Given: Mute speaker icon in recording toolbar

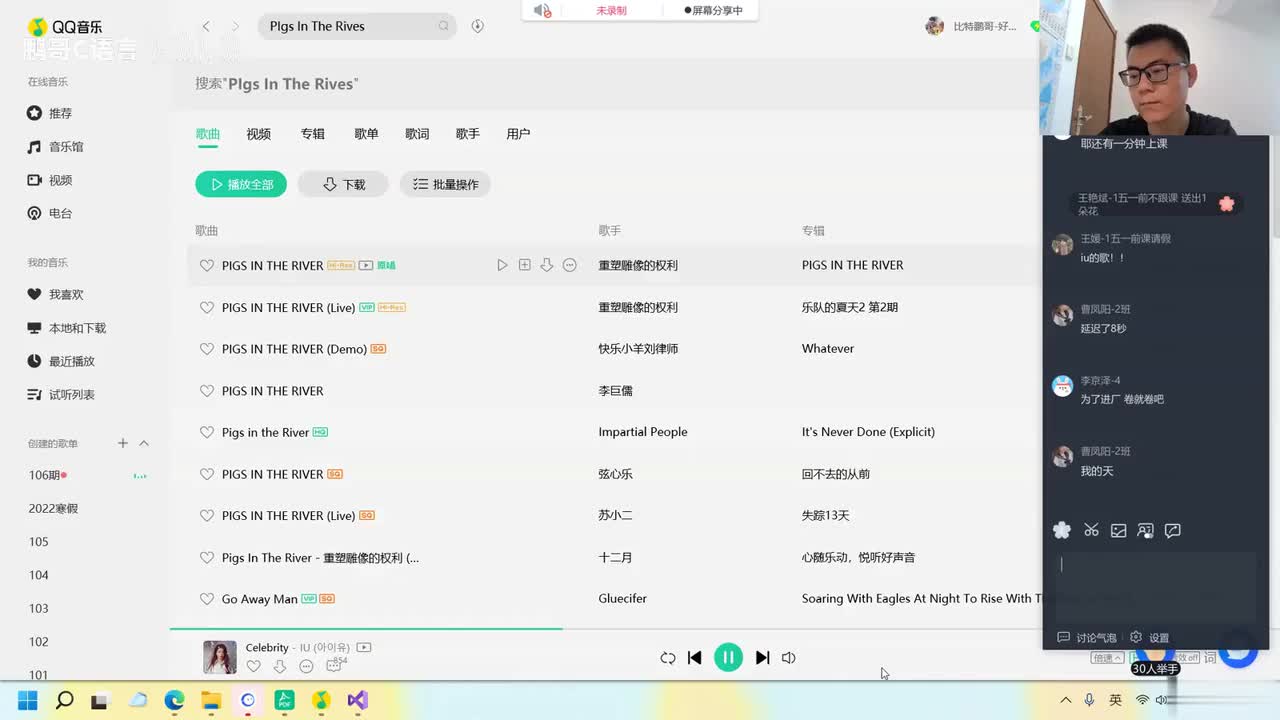Looking at the screenshot, I should point(542,10).
